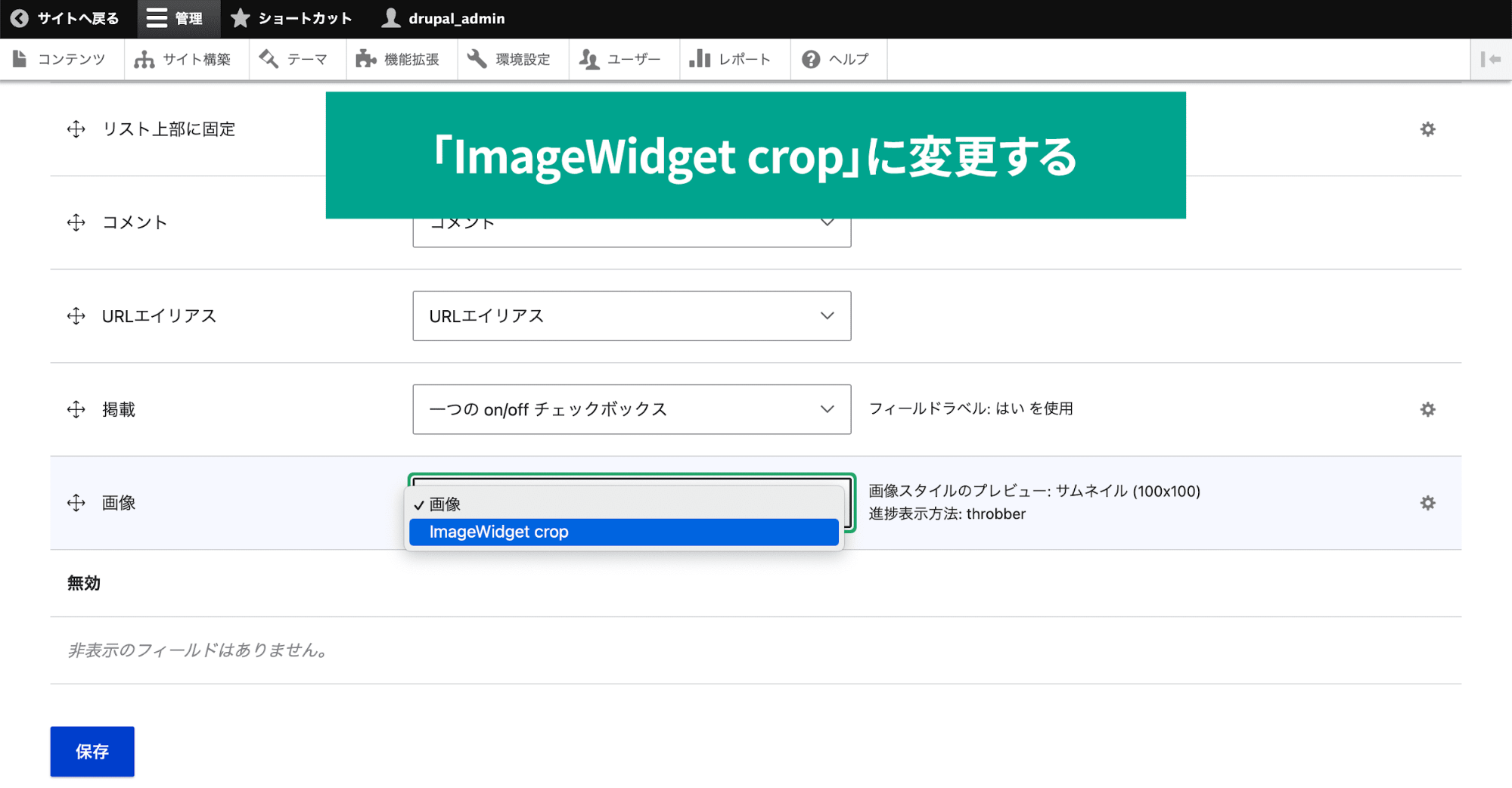
Task: Click the リスト上部に固定 field label
Action: [169, 129]
